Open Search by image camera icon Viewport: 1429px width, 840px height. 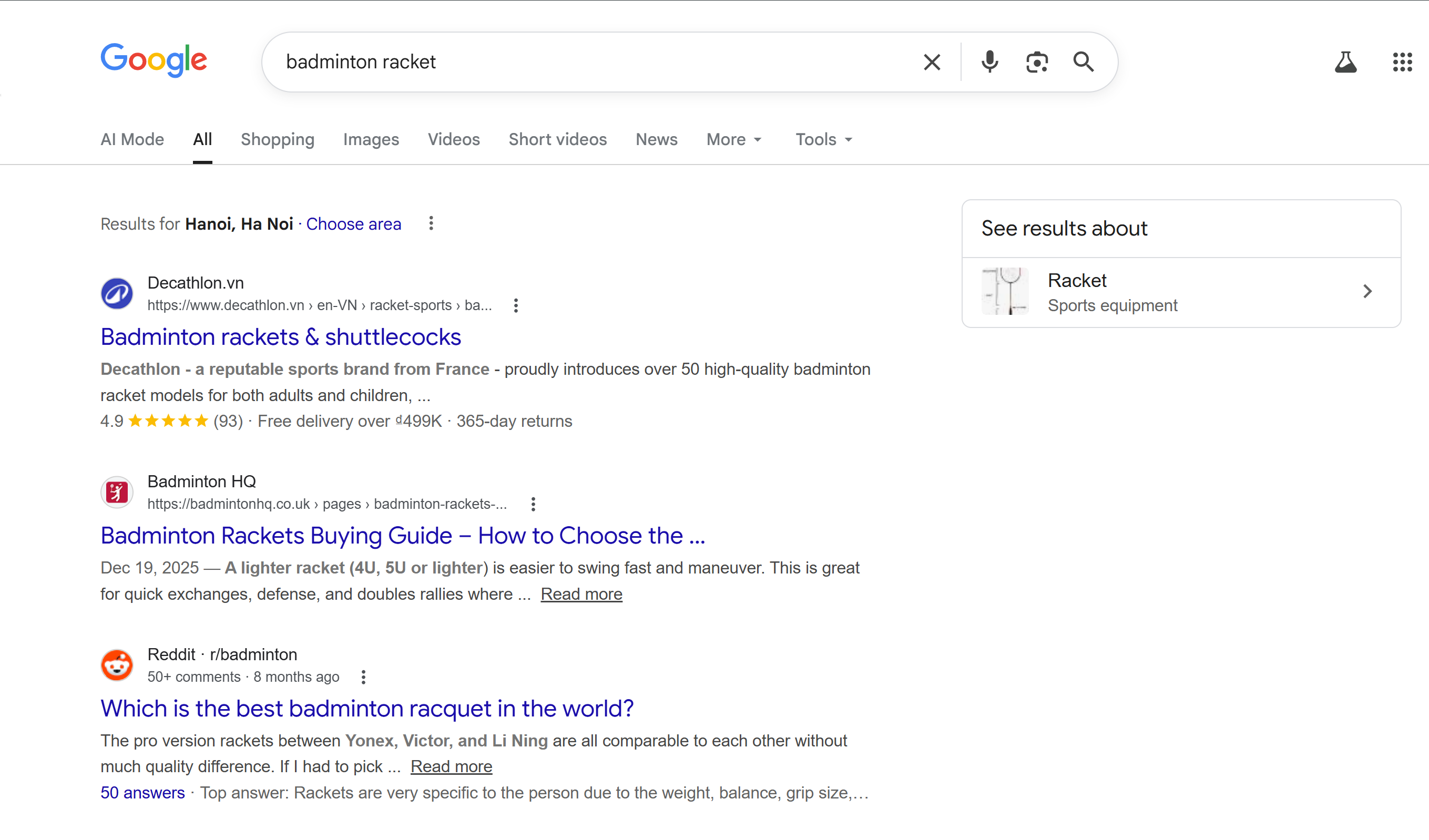[x=1037, y=62]
